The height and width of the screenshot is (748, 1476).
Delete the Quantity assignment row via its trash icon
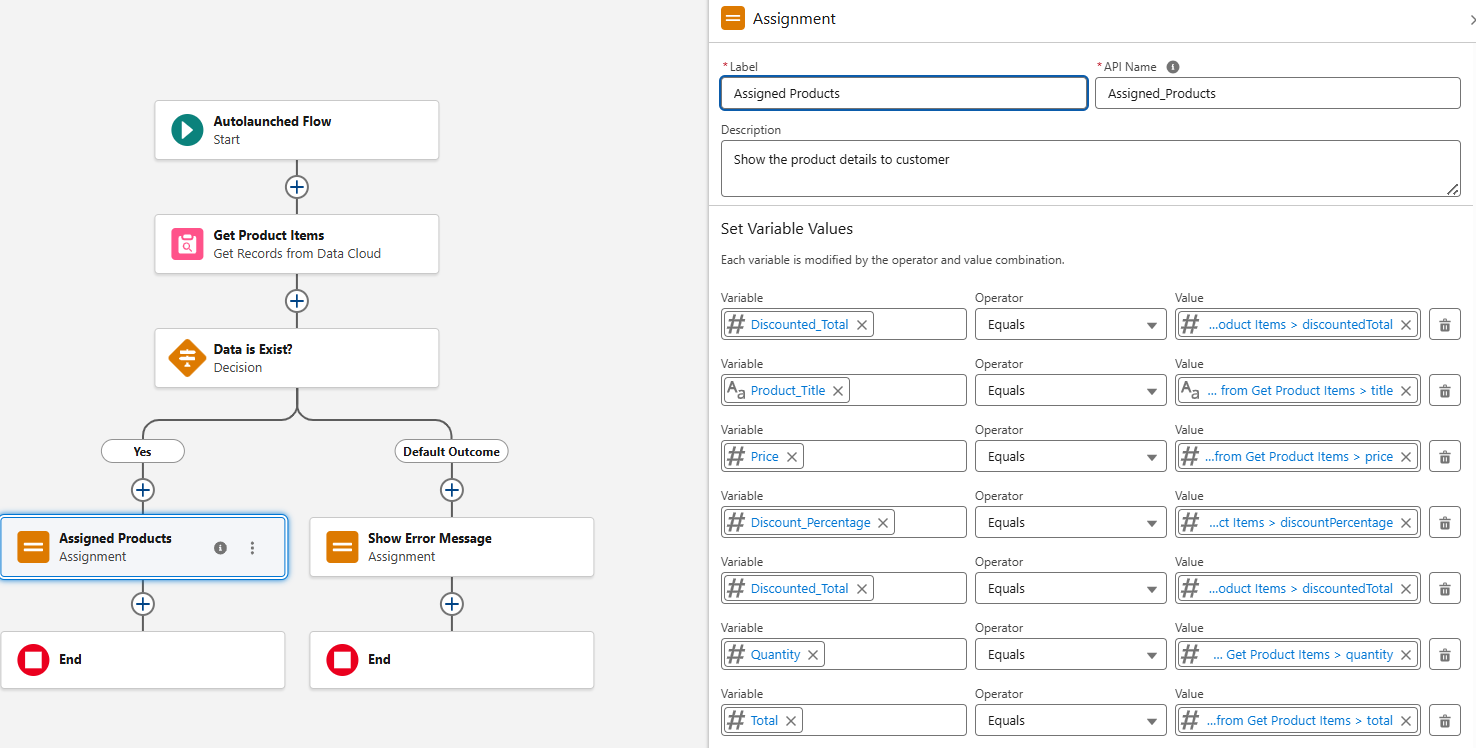(x=1444, y=654)
